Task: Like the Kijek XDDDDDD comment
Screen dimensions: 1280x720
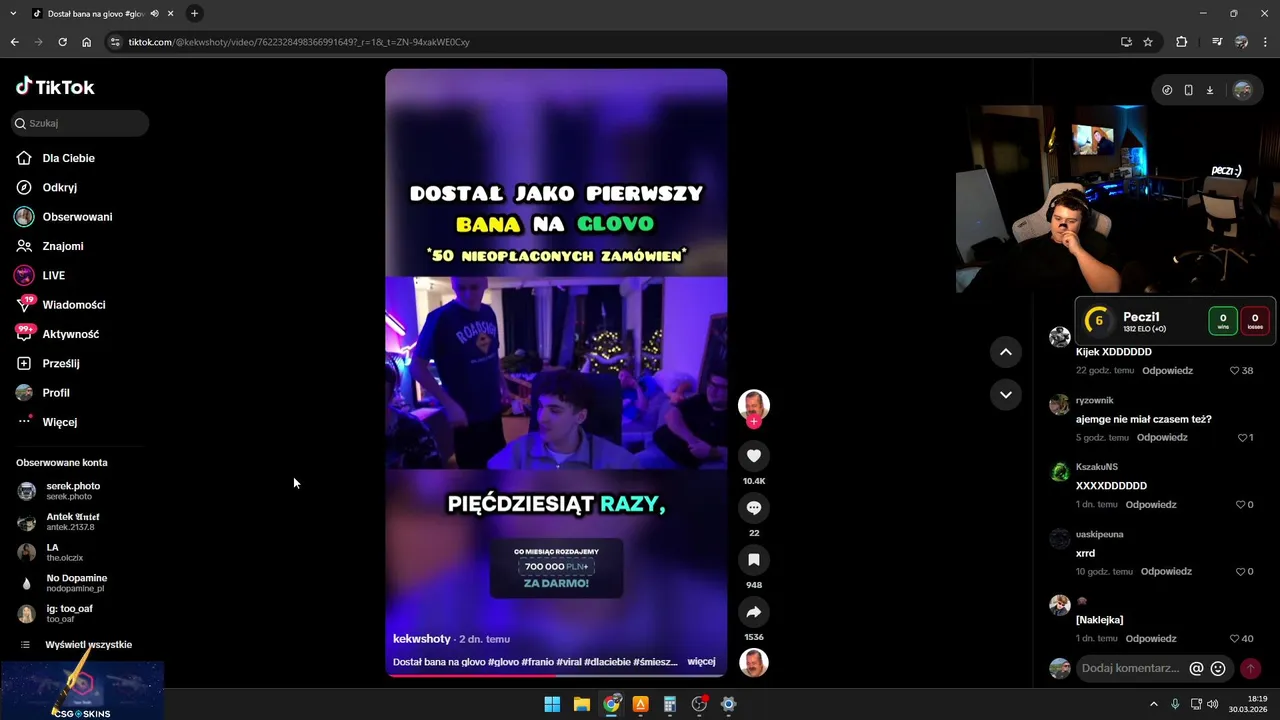Action: click(x=1235, y=370)
